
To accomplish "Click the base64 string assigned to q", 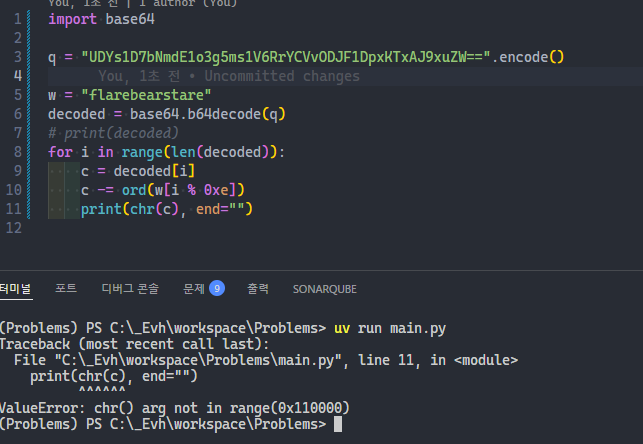I will pos(286,57).
